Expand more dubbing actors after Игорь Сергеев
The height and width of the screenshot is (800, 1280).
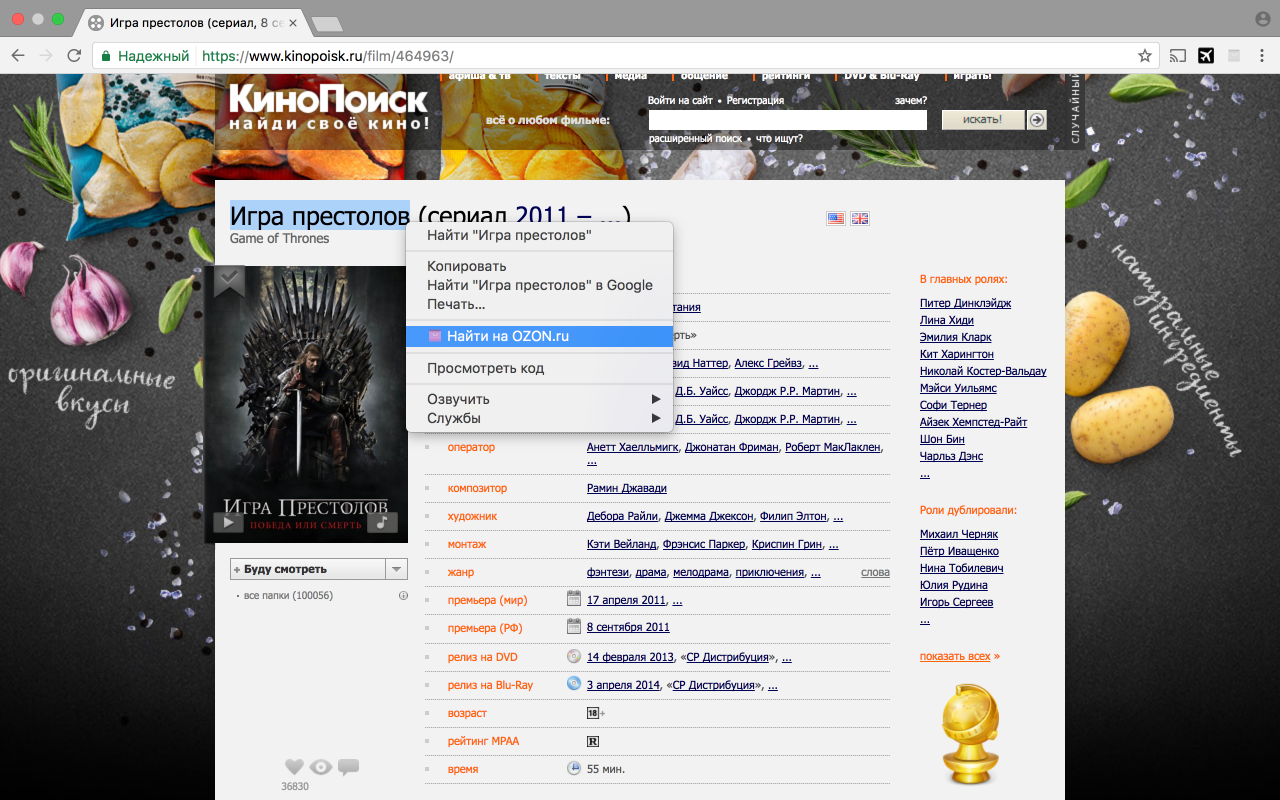coord(924,619)
